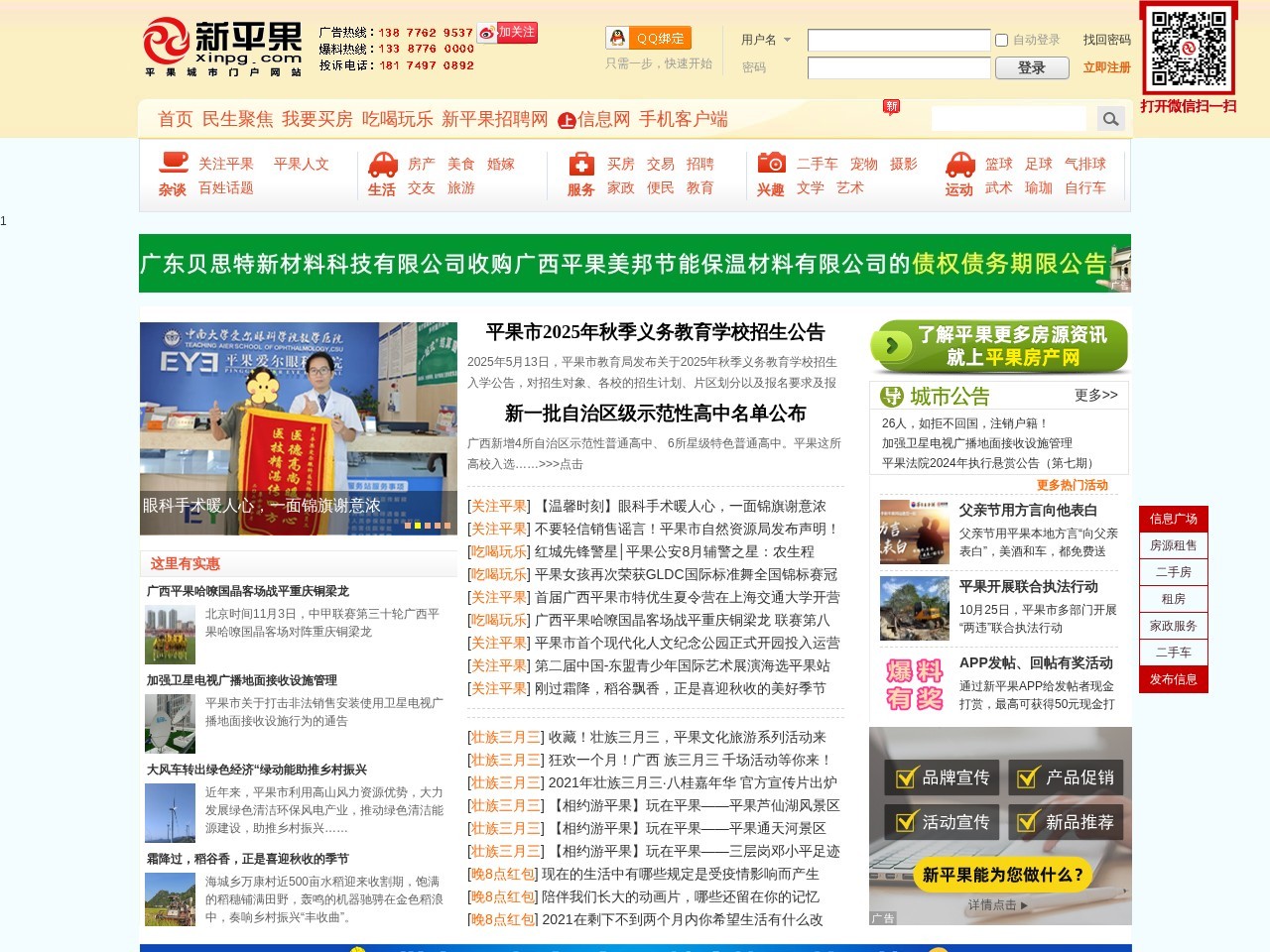Image resolution: width=1270 pixels, height=952 pixels.
Task: Click the 父亲节用方言向他表白 thumbnail
Action: [x=914, y=532]
